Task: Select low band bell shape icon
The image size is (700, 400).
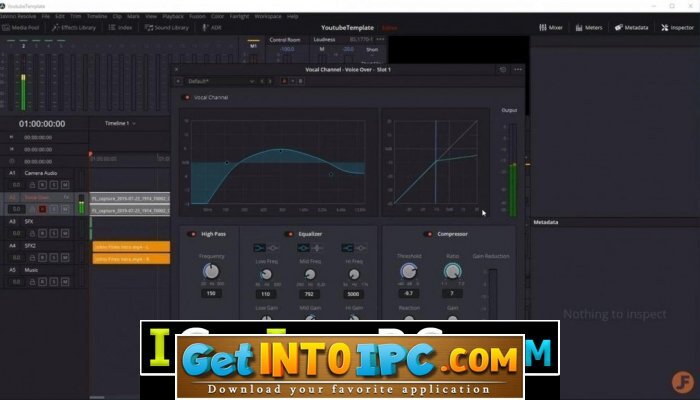Action: tap(273, 248)
